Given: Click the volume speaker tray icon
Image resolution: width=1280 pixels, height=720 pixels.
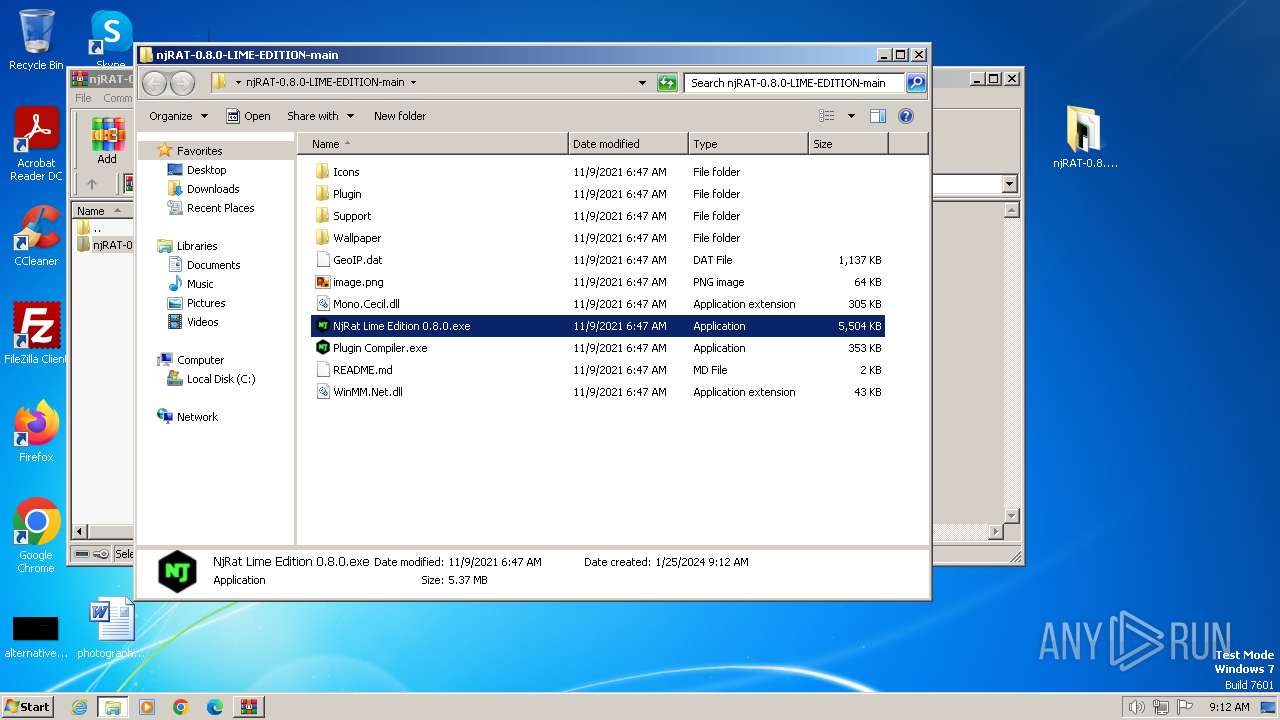Looking at the screenshot, I should pos(1136,707).
